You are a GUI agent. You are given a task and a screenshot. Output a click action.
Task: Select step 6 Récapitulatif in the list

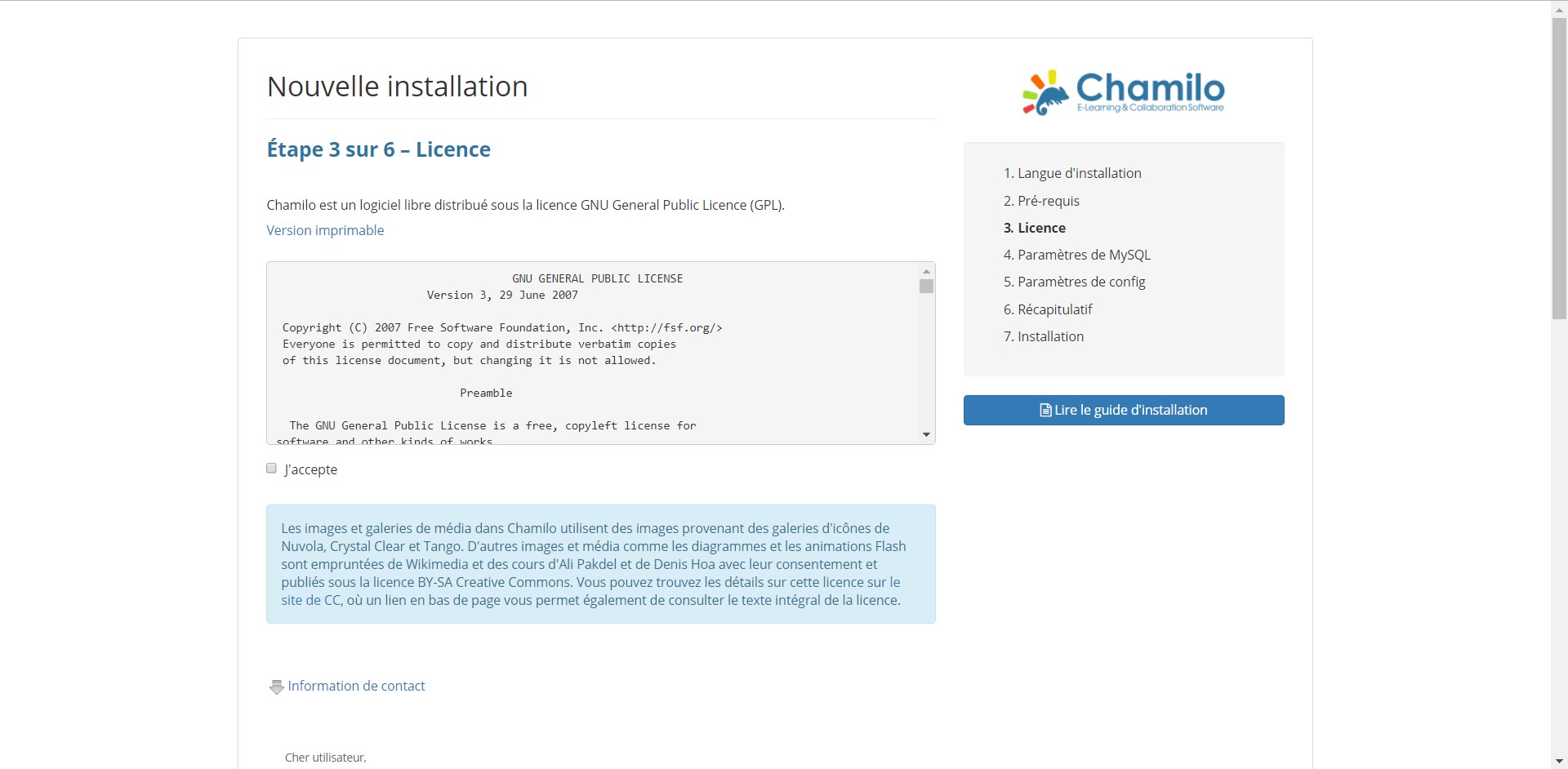pyautogui.click(x=1048, y=309)
